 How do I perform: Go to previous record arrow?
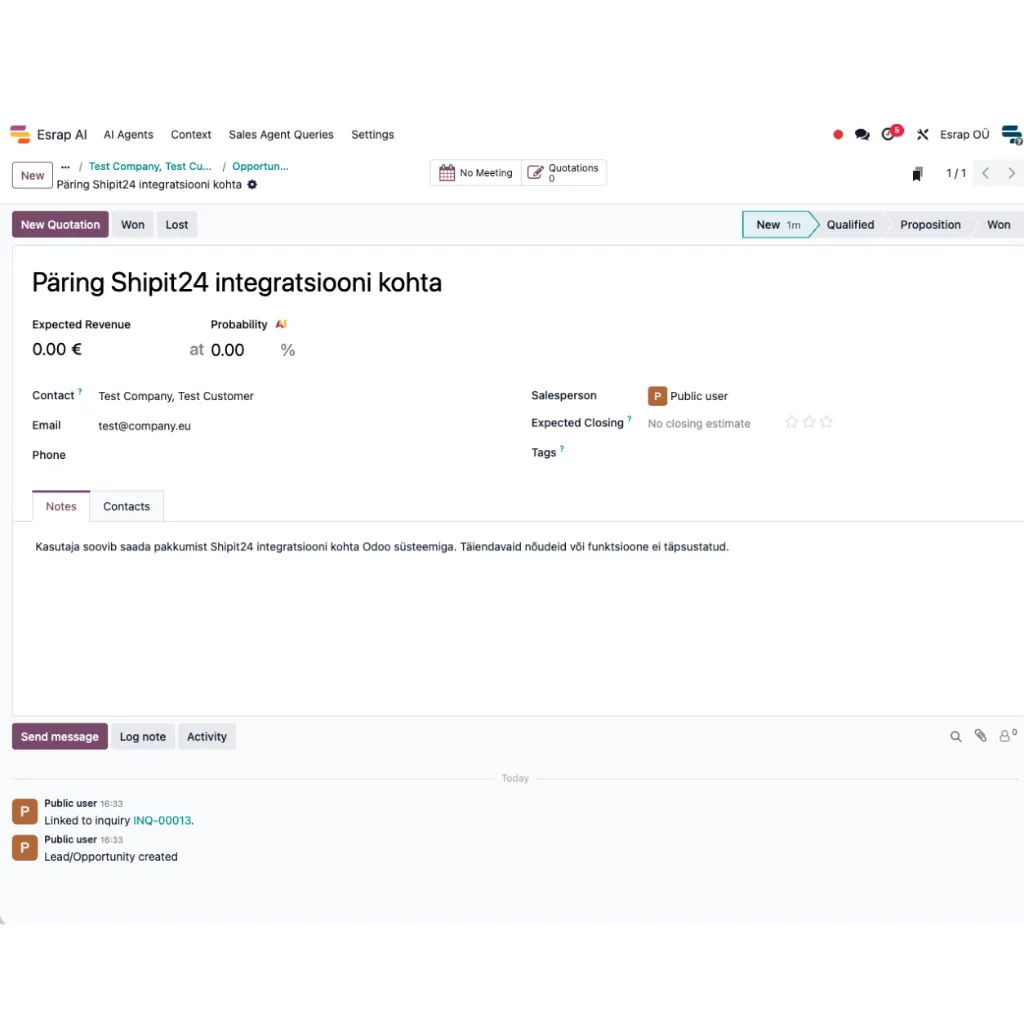point(985,173)
